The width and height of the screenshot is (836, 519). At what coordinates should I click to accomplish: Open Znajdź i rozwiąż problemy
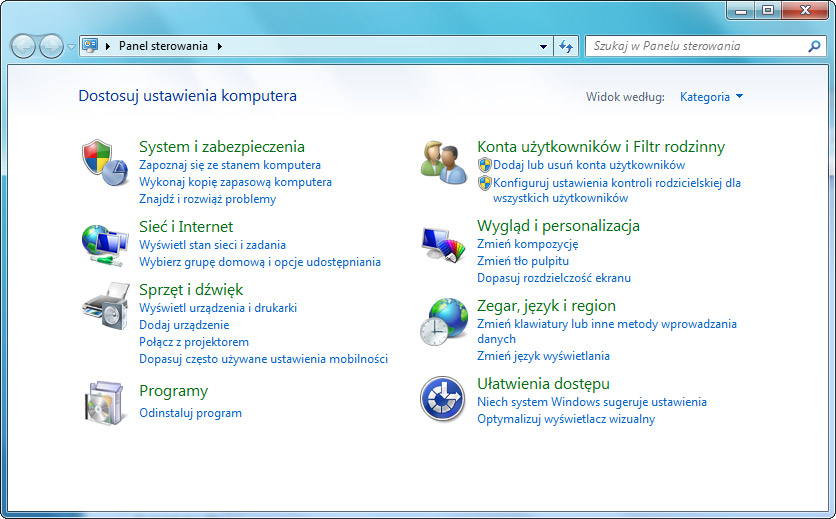point(207,199)
